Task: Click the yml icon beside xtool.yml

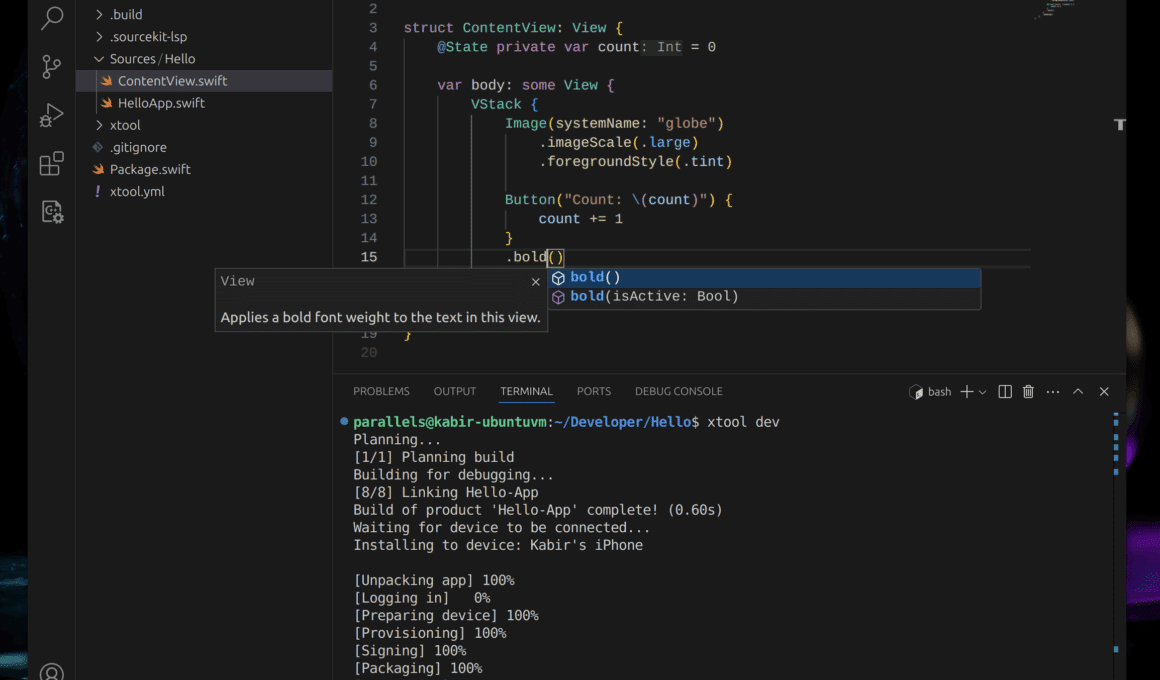Action: tap(98, 192)
